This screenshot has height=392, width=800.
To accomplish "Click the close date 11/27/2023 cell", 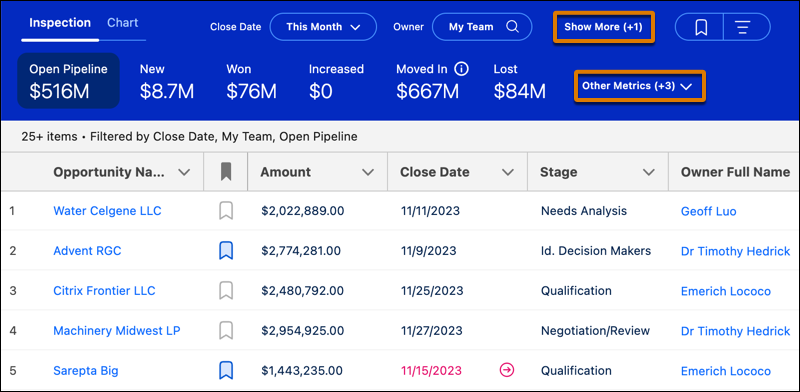I will coord(432,330).
